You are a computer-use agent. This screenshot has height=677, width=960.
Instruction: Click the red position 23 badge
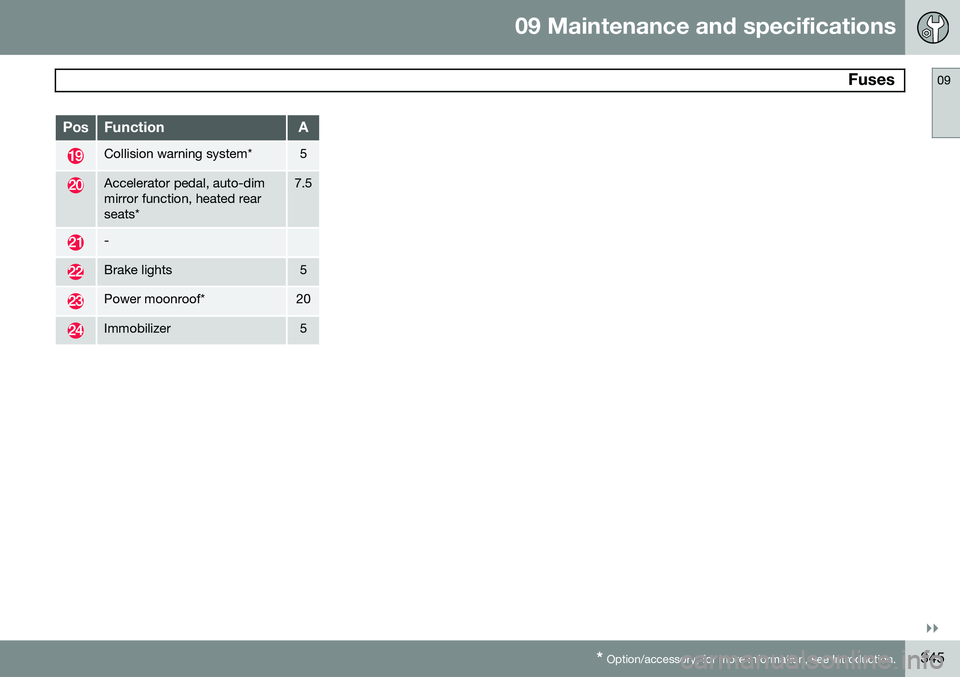tap(75, 301)
